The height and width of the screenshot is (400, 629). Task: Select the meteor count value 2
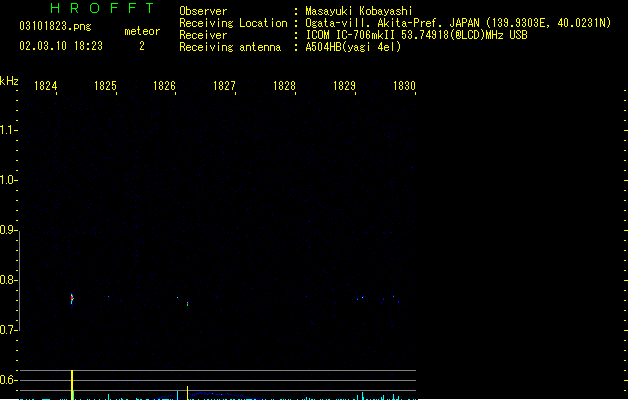(142, 46)
